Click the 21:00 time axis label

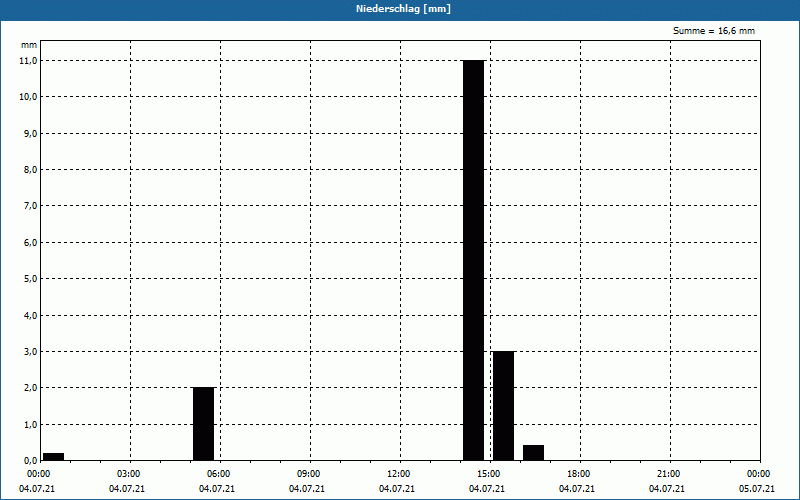(x=670, y=474)
